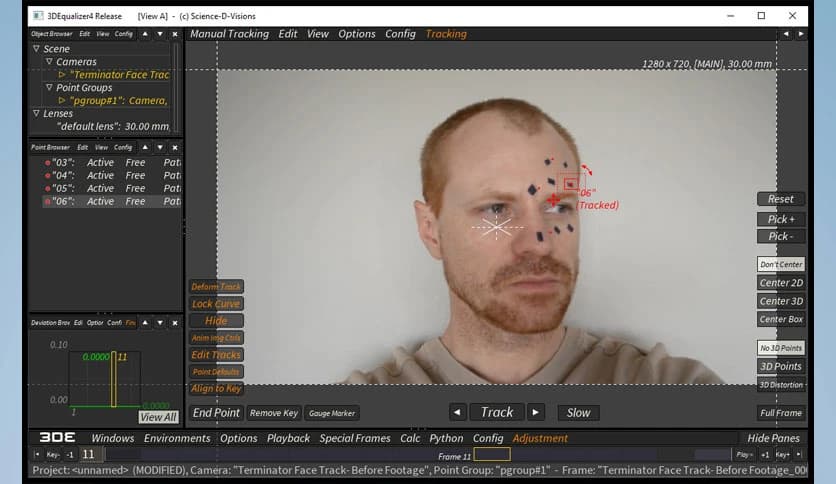Toggle No 3D Points display
The image size is (836, 484).
pos(780,348)
